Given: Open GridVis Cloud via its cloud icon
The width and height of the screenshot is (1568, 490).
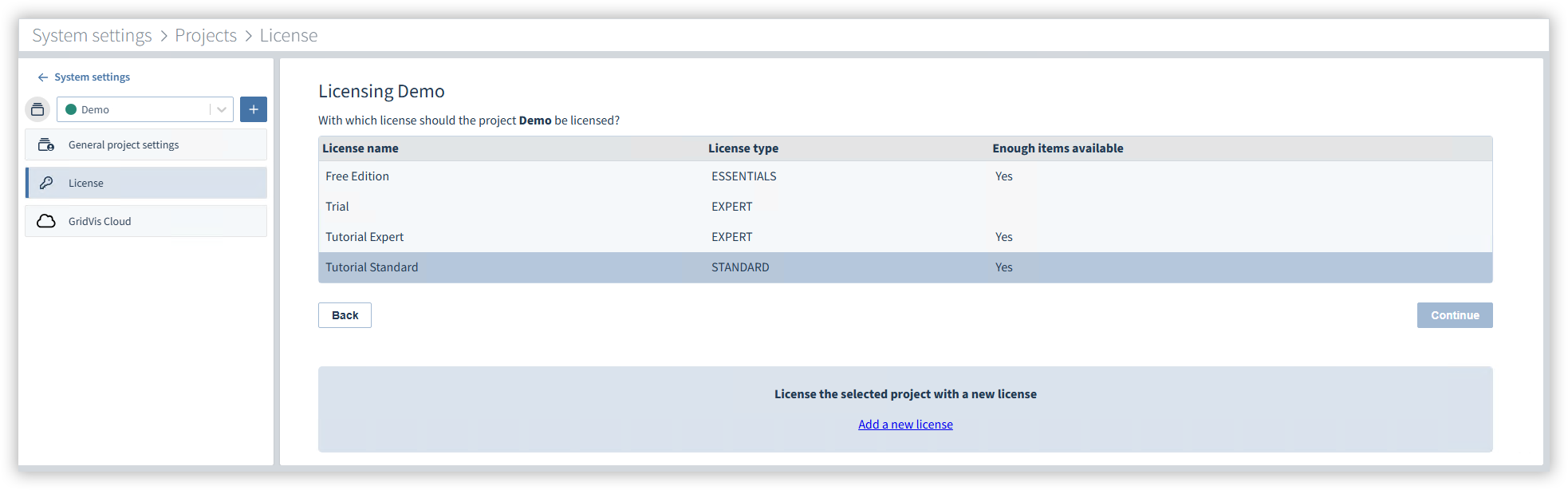Looking at the screenshot, I should pyautogui.click(x=45, y=221).
